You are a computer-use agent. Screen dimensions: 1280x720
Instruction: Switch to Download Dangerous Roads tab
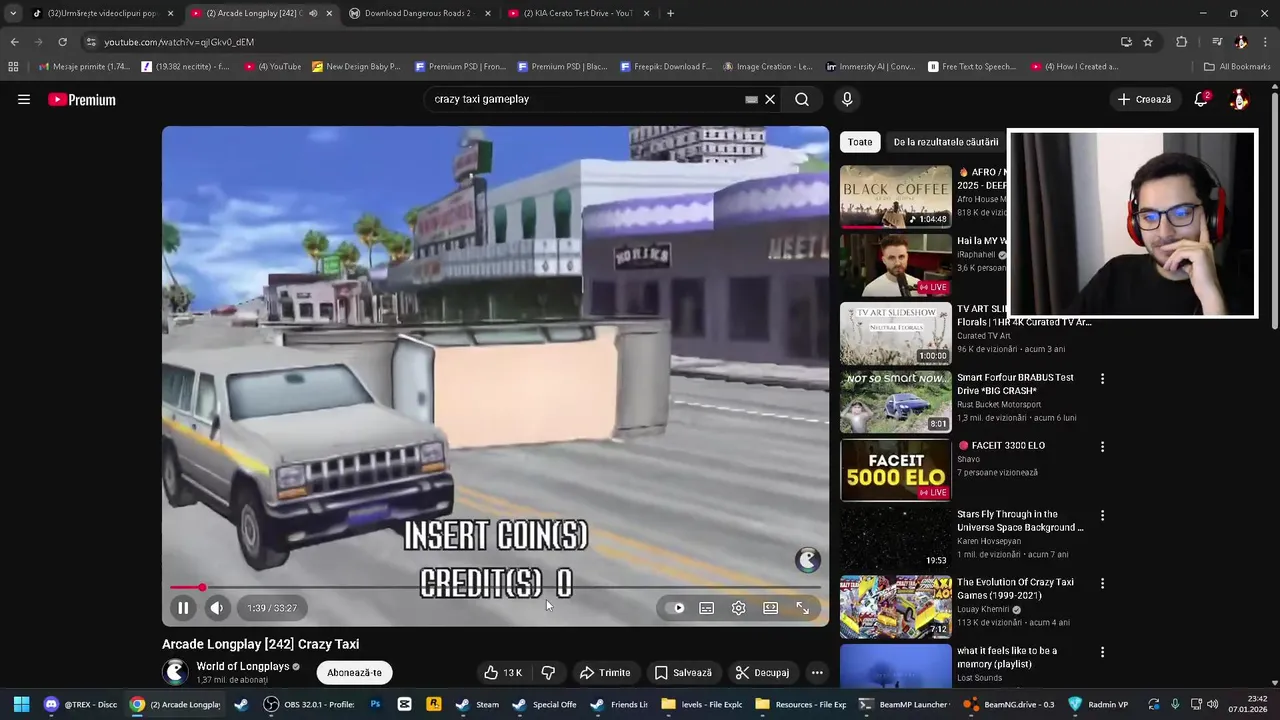tap(418, 13)
